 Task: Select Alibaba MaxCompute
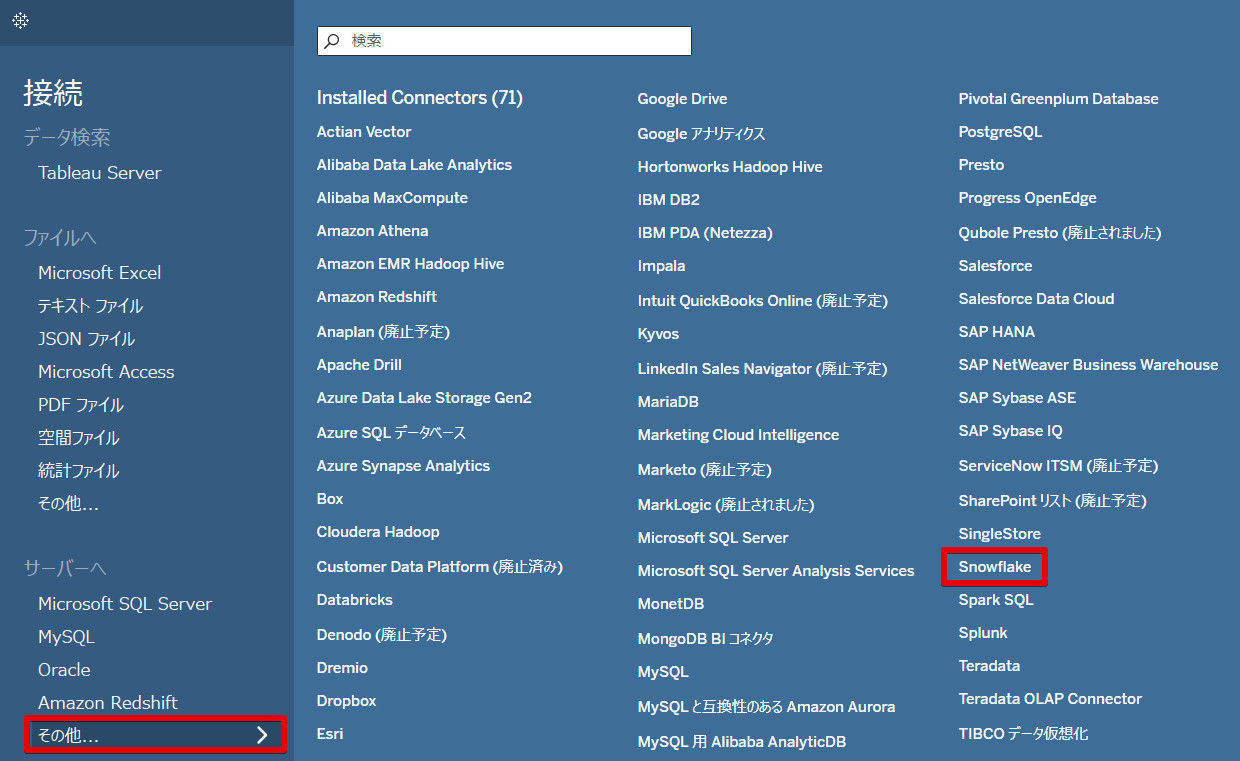click(x=392, y=198)
